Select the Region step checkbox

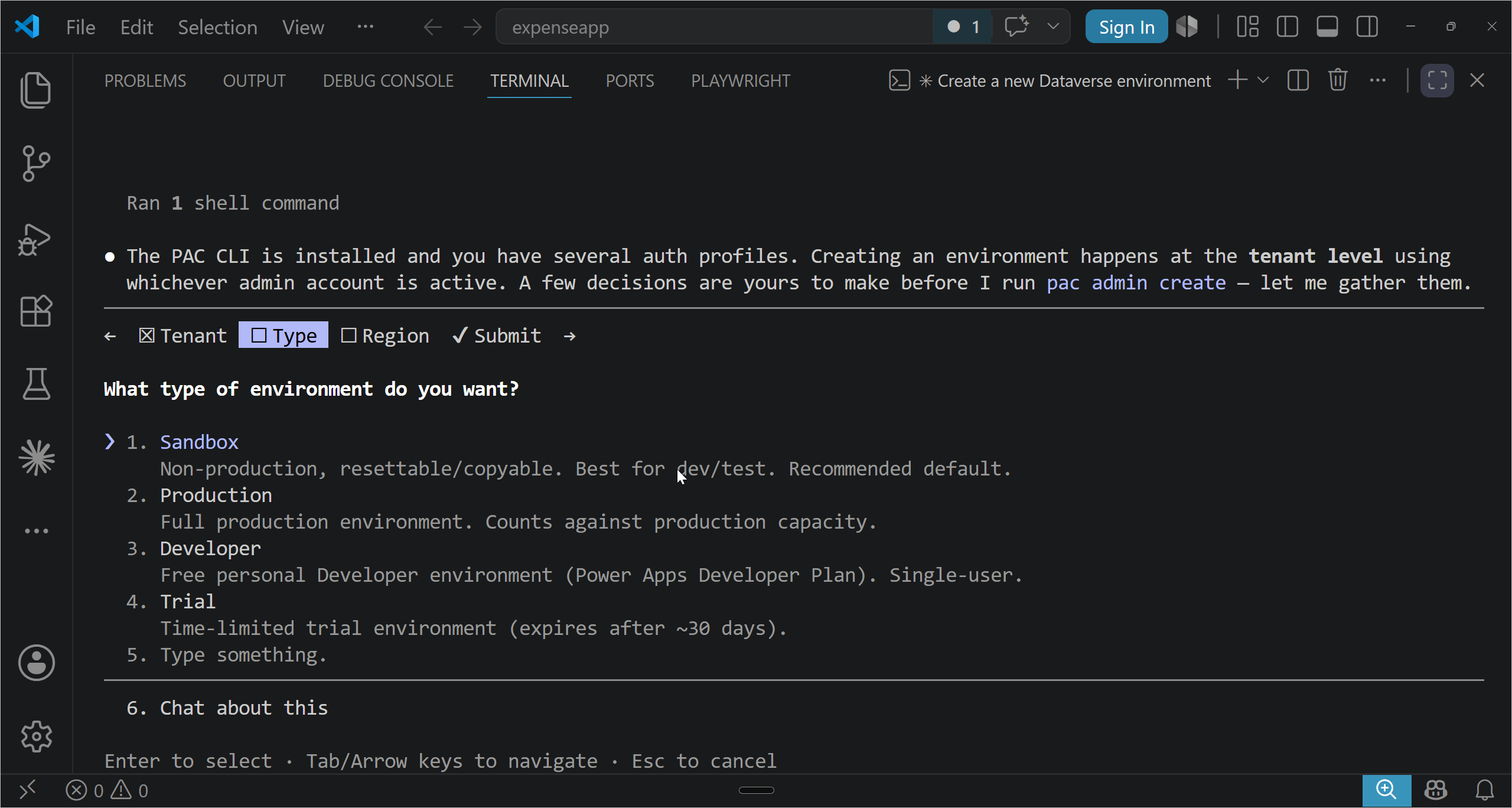pos(385,335)
